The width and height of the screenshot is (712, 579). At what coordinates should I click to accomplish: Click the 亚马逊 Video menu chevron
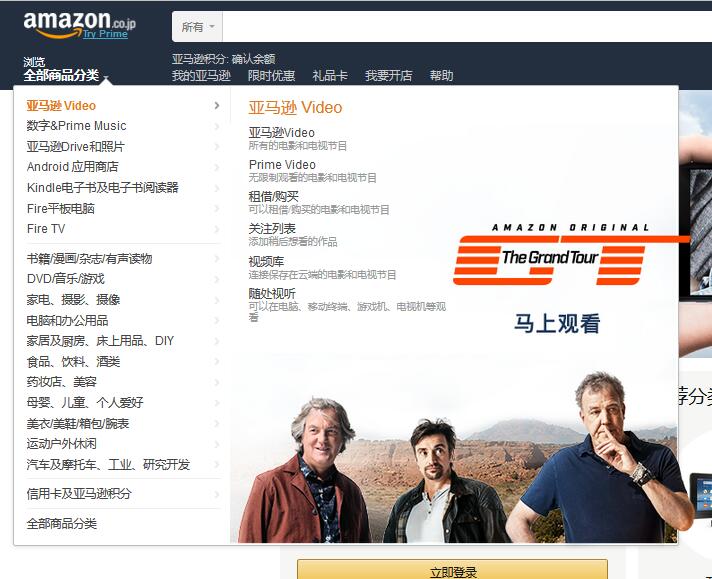217,106
